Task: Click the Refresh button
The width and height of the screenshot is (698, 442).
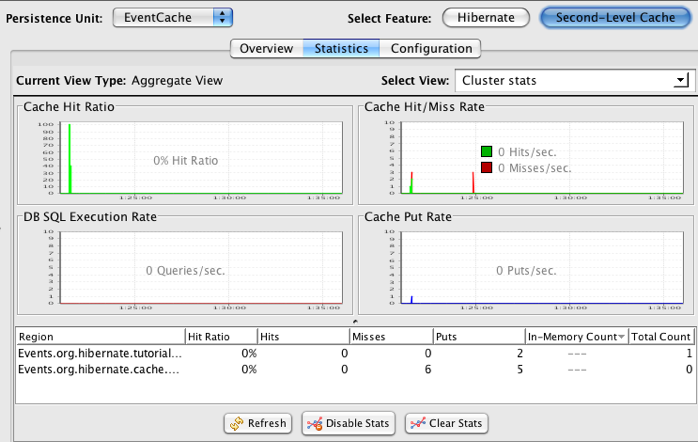Action: point(258,423)
